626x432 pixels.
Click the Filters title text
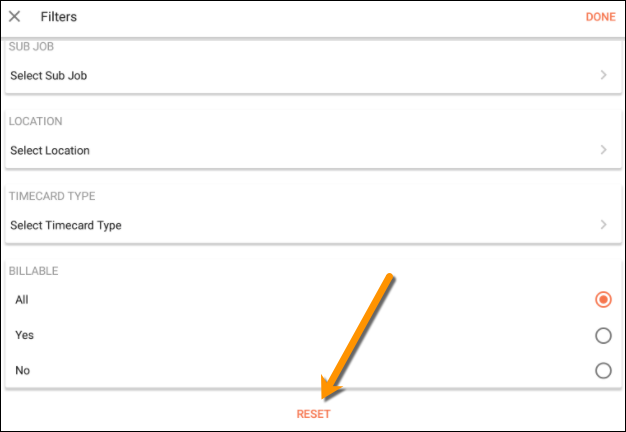(x=59, y=17)
